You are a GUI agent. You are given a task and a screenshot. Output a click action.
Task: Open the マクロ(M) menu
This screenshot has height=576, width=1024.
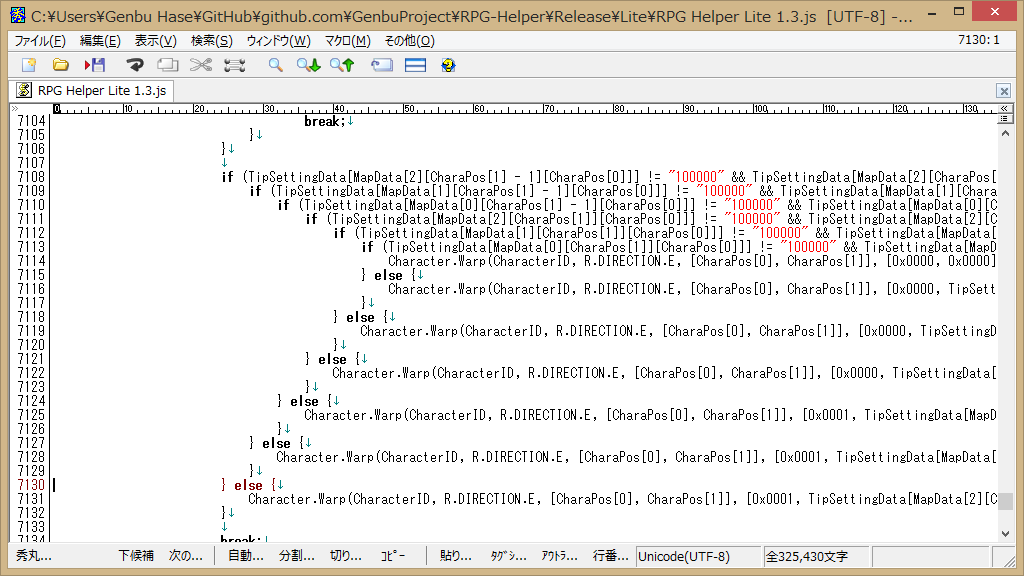pyautogui.click(x=348, y=41)
